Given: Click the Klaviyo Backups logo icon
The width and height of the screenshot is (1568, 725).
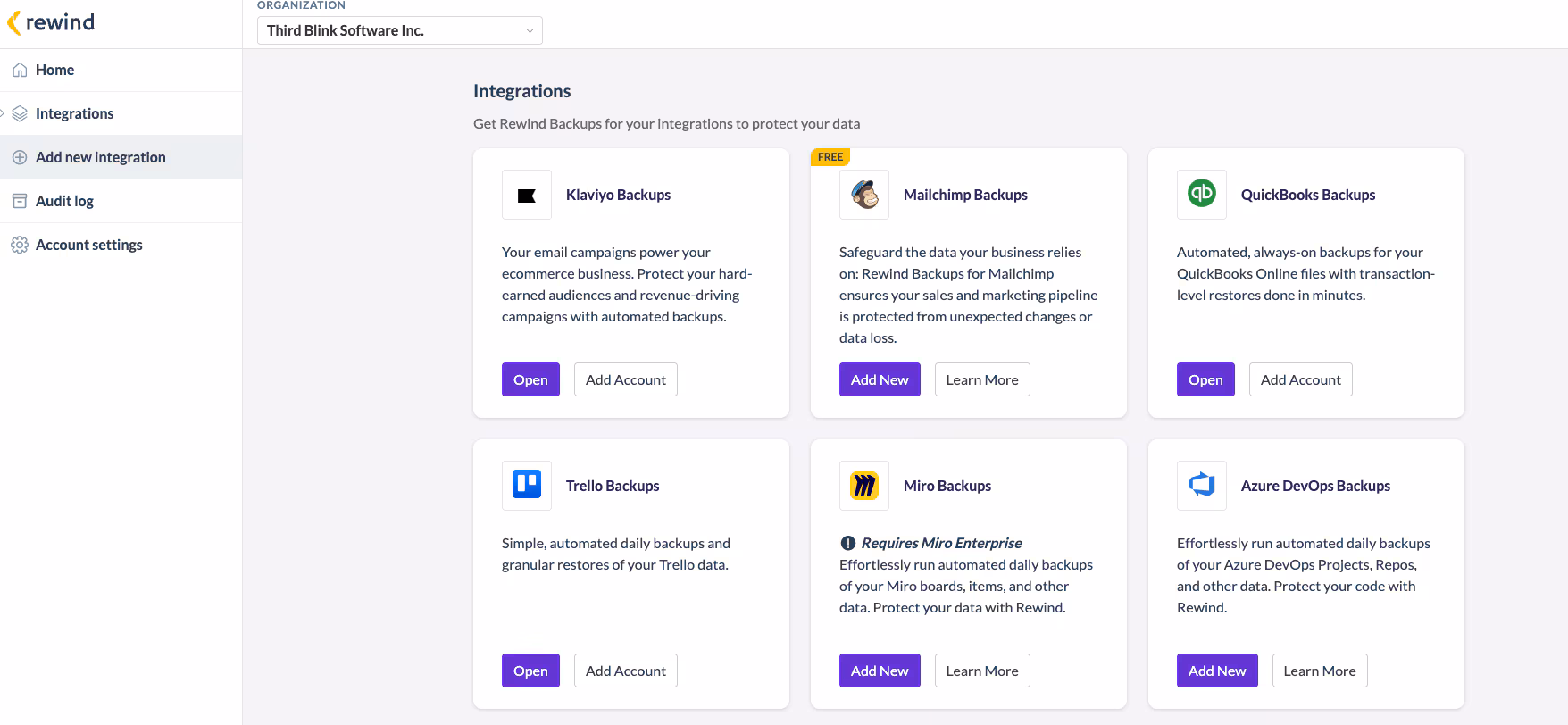Looking at the screenshot, I should click(x=527, y=195).
